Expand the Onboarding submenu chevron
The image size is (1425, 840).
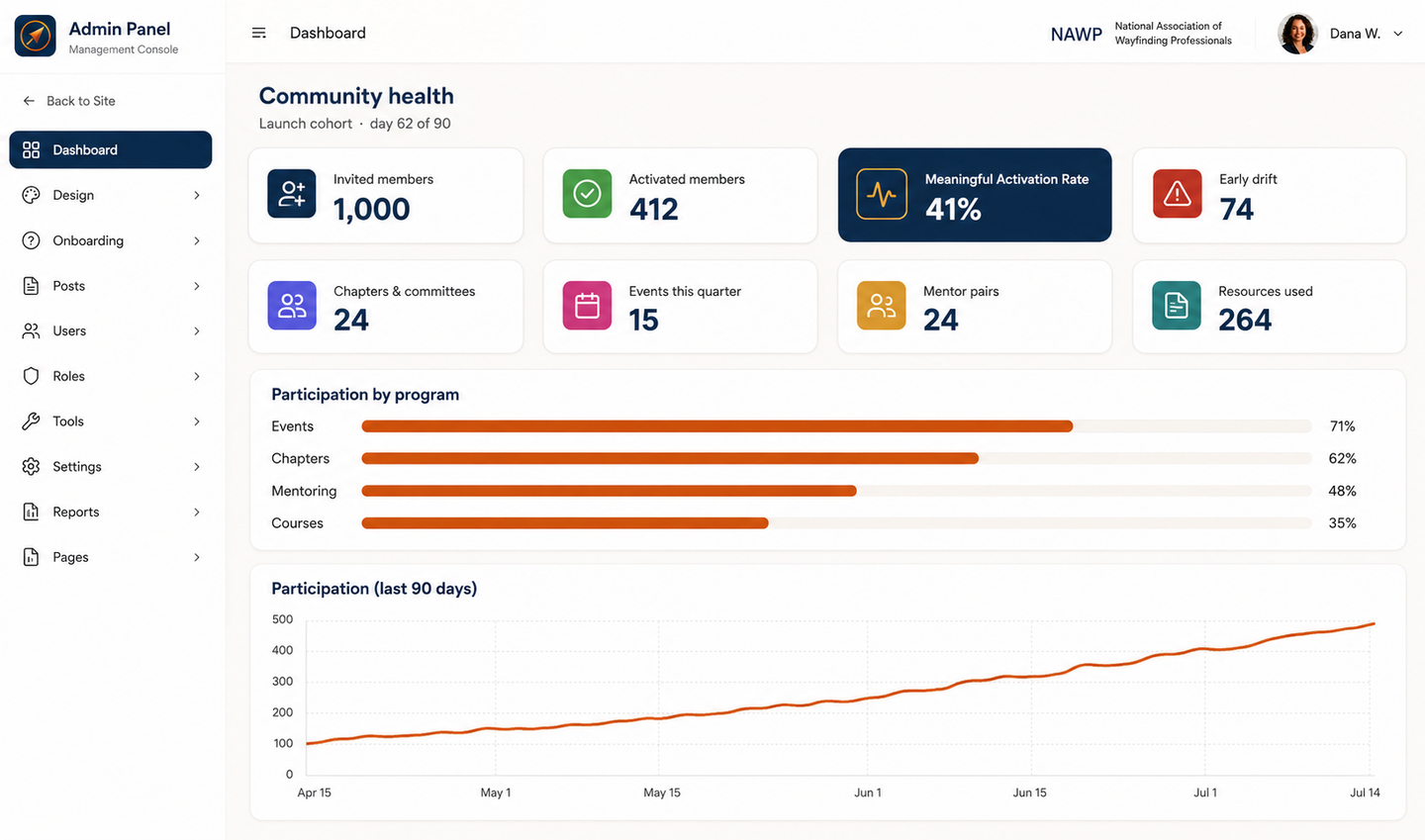point(197,240)
